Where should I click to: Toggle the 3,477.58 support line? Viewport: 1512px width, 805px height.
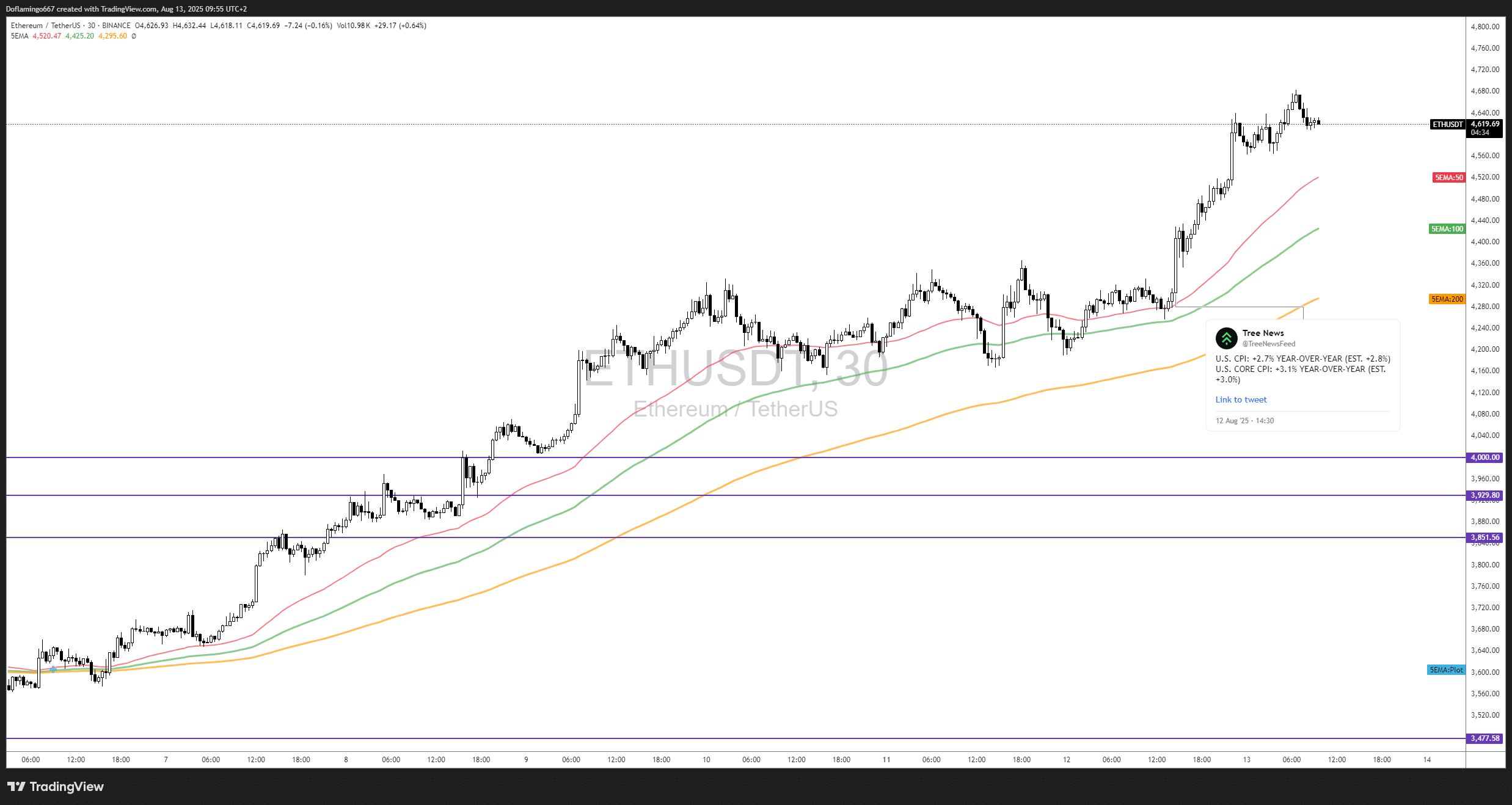coord(1485,738)
